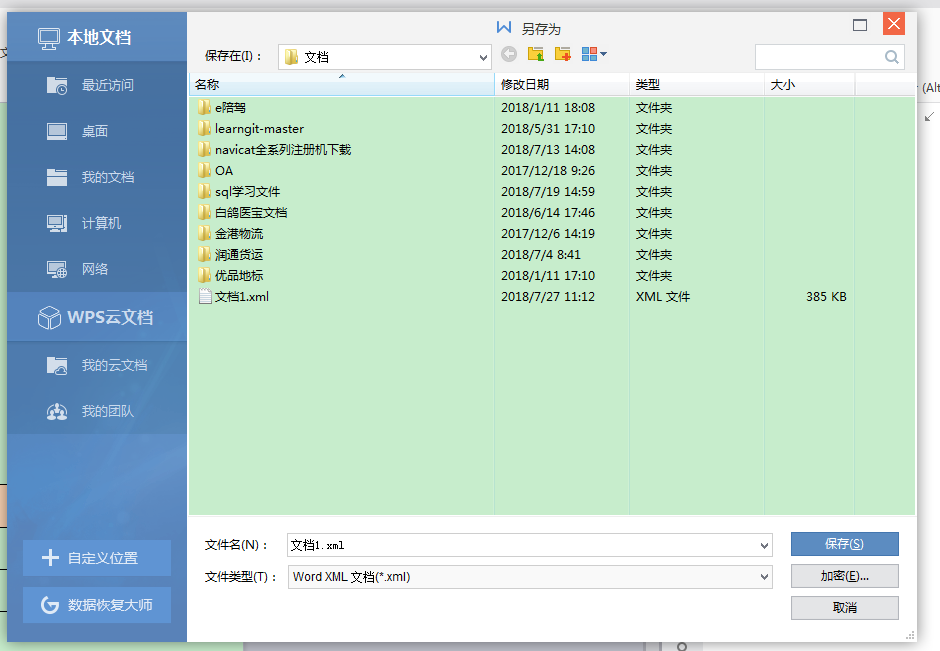This screenshot has width=940, height=651.
Task: Close the 另存为 dialog
Action: [x=894, y=24]
